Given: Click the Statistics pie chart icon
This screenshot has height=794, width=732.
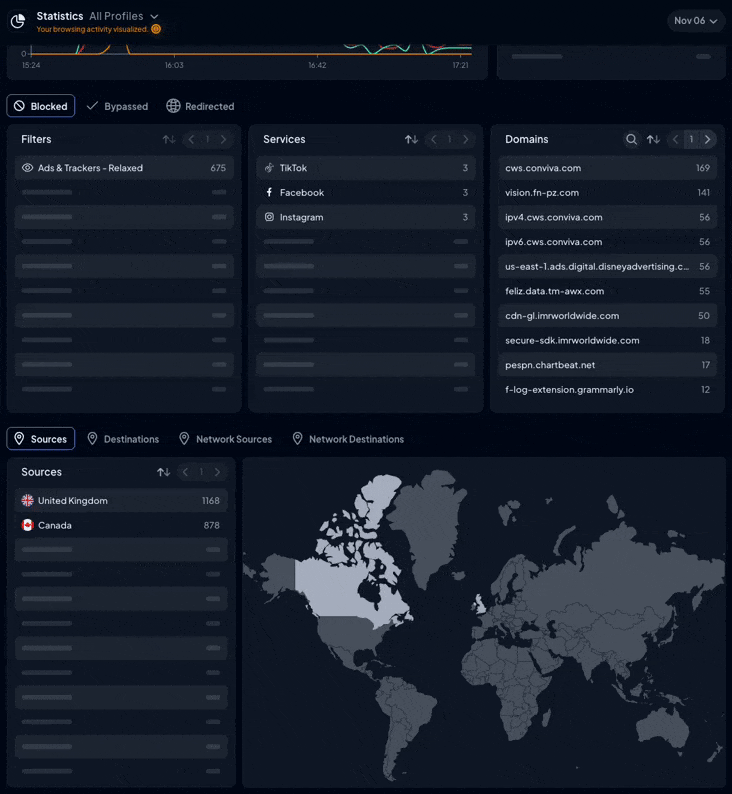Looking at the screenshot, I should [x=18, y=21].
